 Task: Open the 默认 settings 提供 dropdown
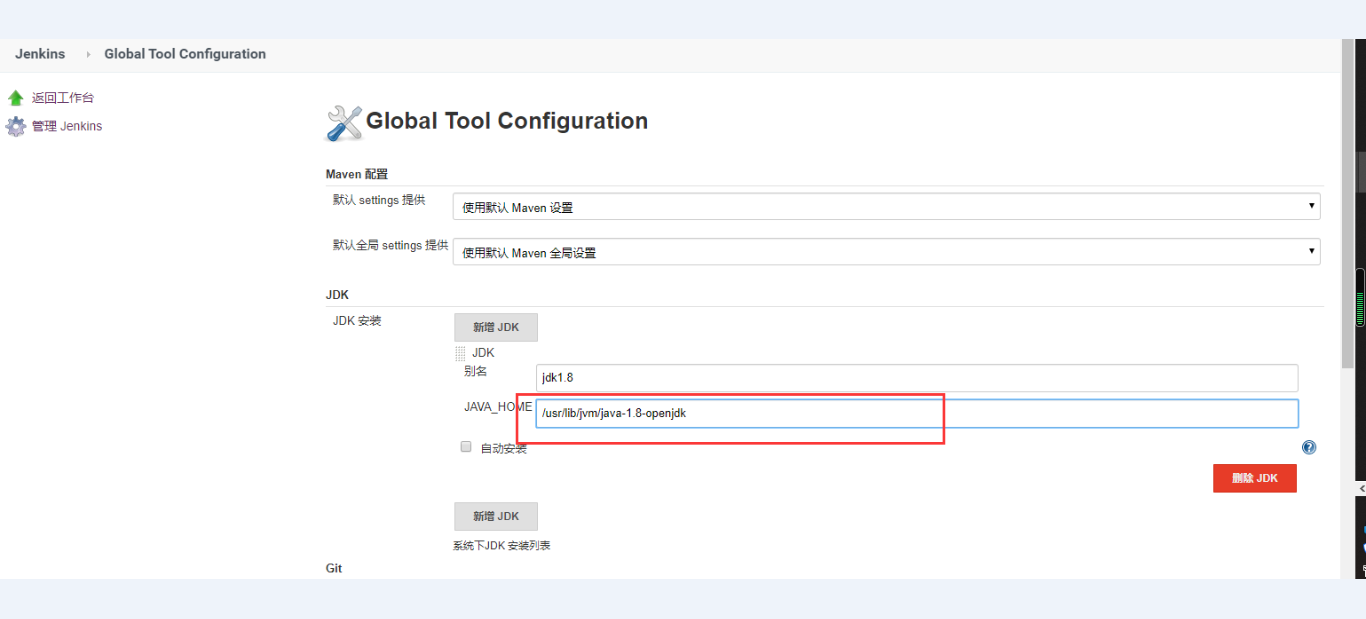886,207
